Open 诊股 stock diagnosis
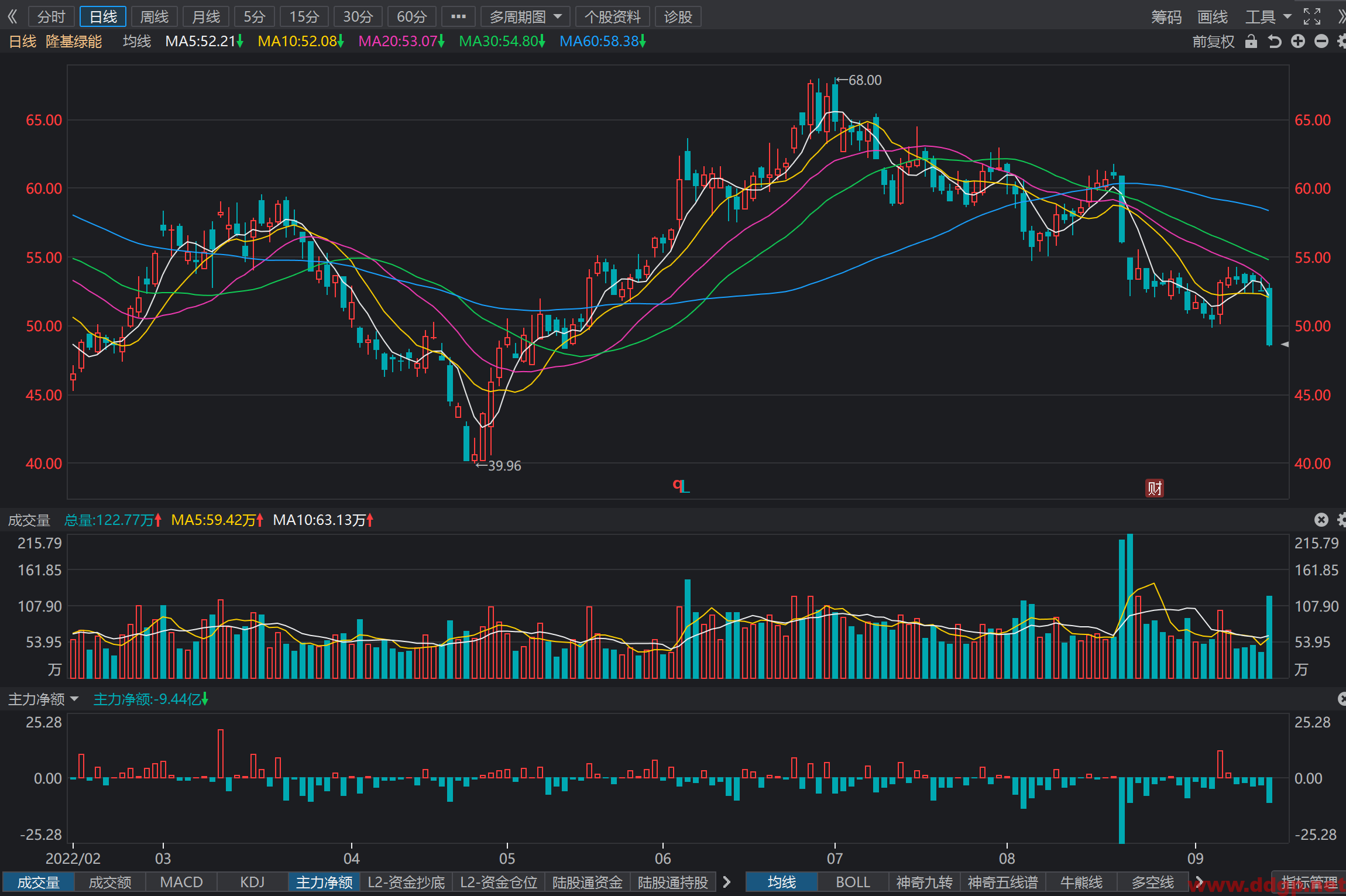This screenshot has width=1346, height=896. (x=678, y=16)
